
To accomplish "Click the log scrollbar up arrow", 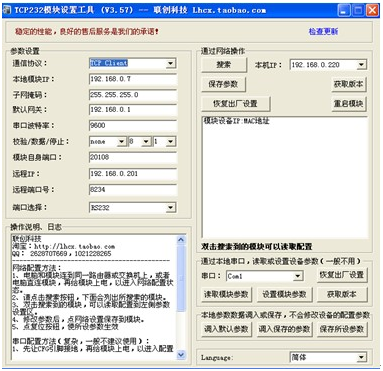I will point(181,239).
